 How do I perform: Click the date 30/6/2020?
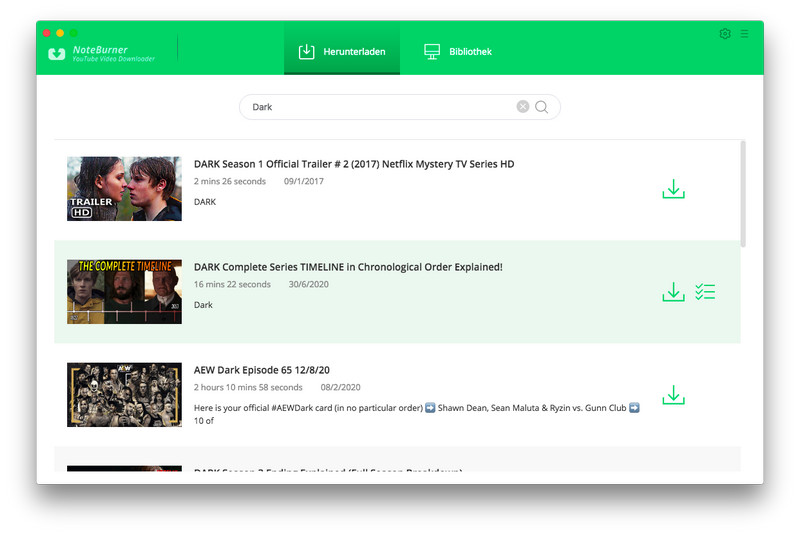point(309,284)
